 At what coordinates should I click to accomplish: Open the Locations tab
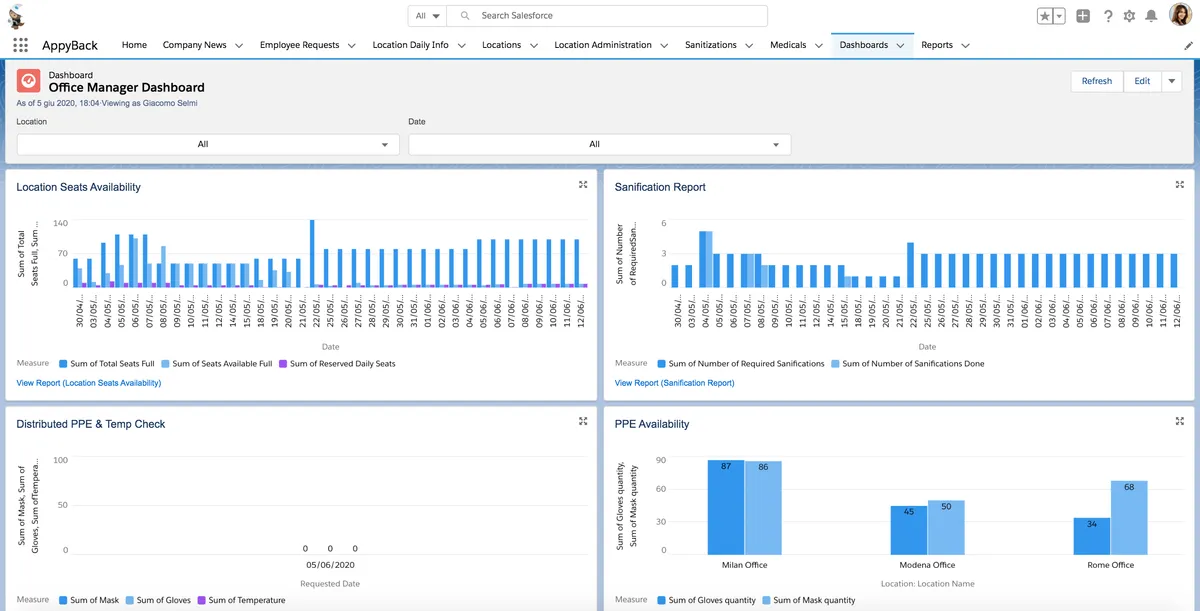[501, 45]
